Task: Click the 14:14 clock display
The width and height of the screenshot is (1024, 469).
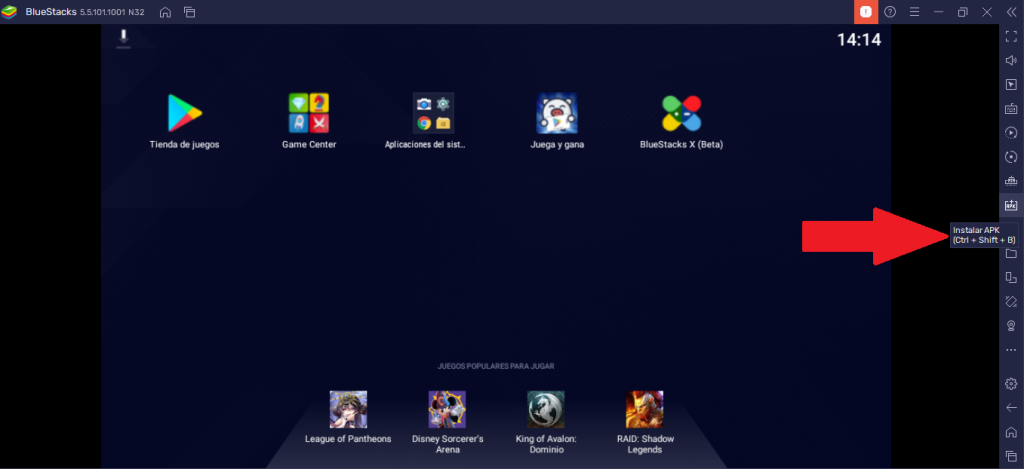Action: coord(859,40)
